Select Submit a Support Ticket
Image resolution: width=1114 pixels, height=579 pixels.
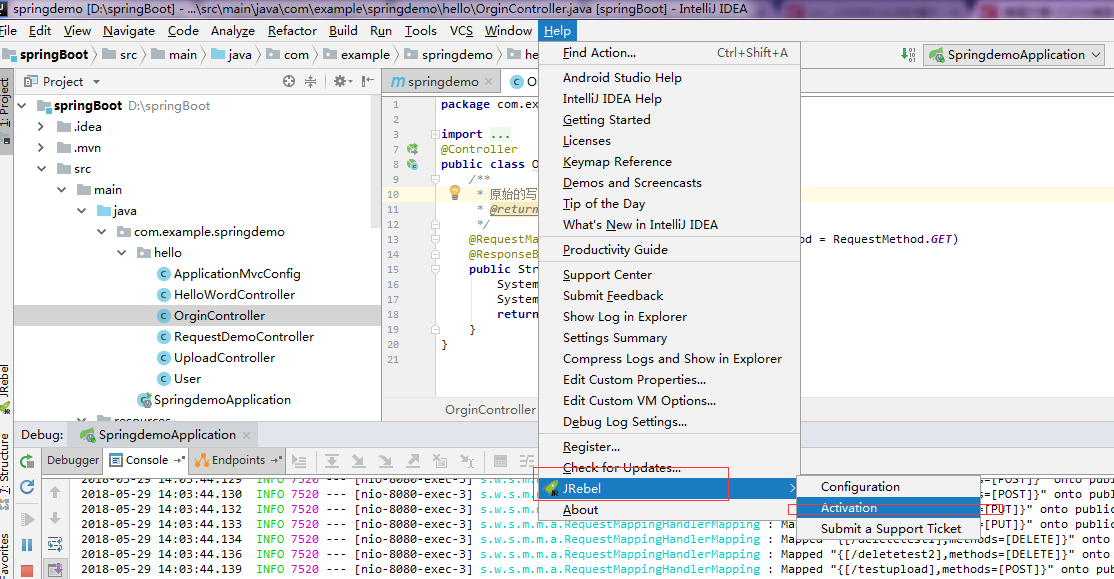click(x=888, y=529)
